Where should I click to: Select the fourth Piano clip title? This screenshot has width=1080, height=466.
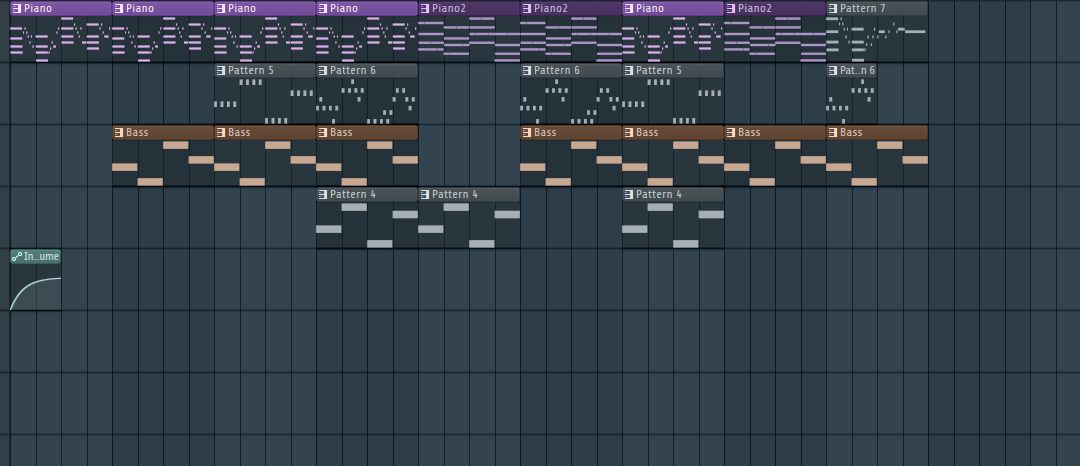[344, 9]
